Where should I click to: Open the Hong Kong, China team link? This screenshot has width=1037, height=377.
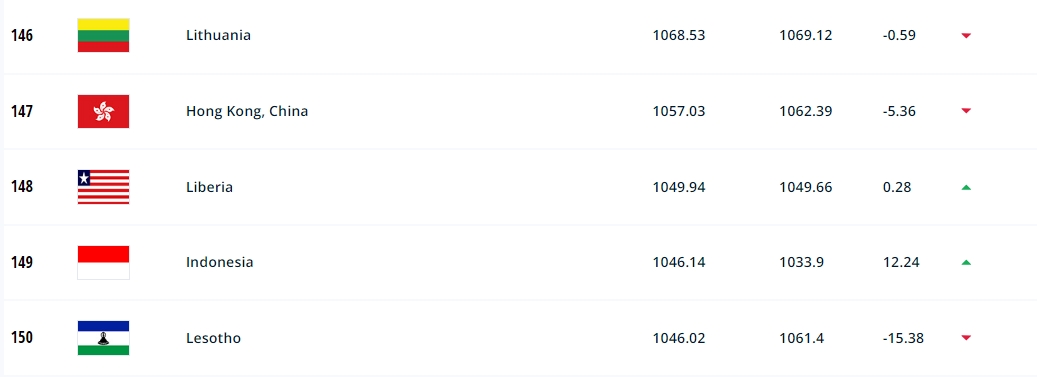click(x=247, y=111)
